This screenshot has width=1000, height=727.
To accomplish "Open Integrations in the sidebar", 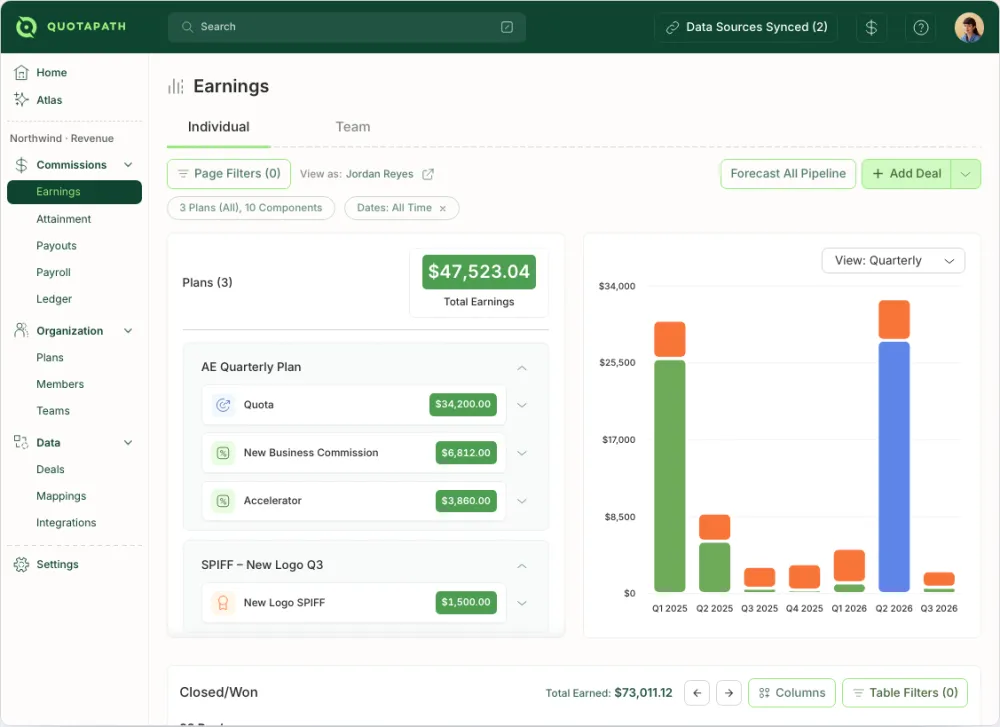I will [66, 522].
